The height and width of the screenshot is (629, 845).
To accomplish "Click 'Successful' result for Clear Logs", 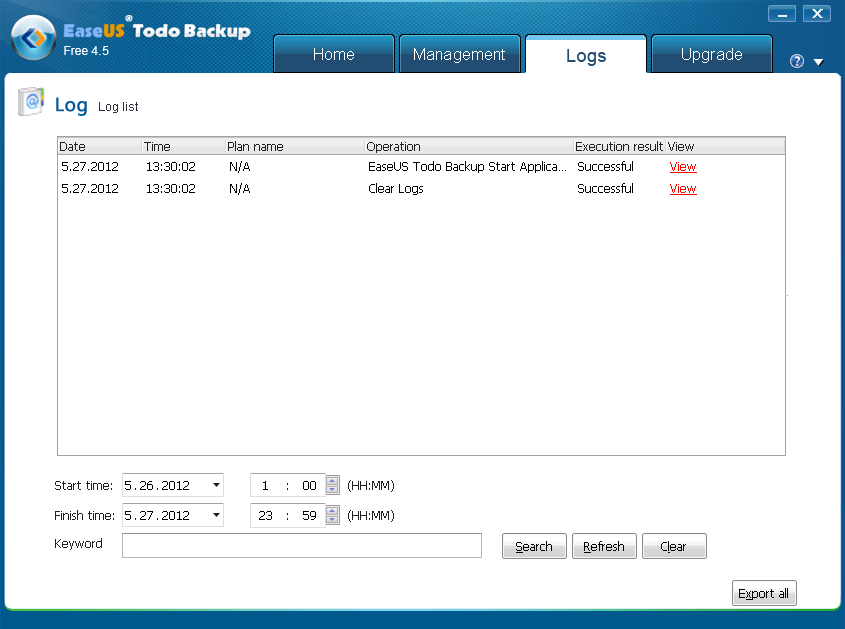I will [605, 189].
